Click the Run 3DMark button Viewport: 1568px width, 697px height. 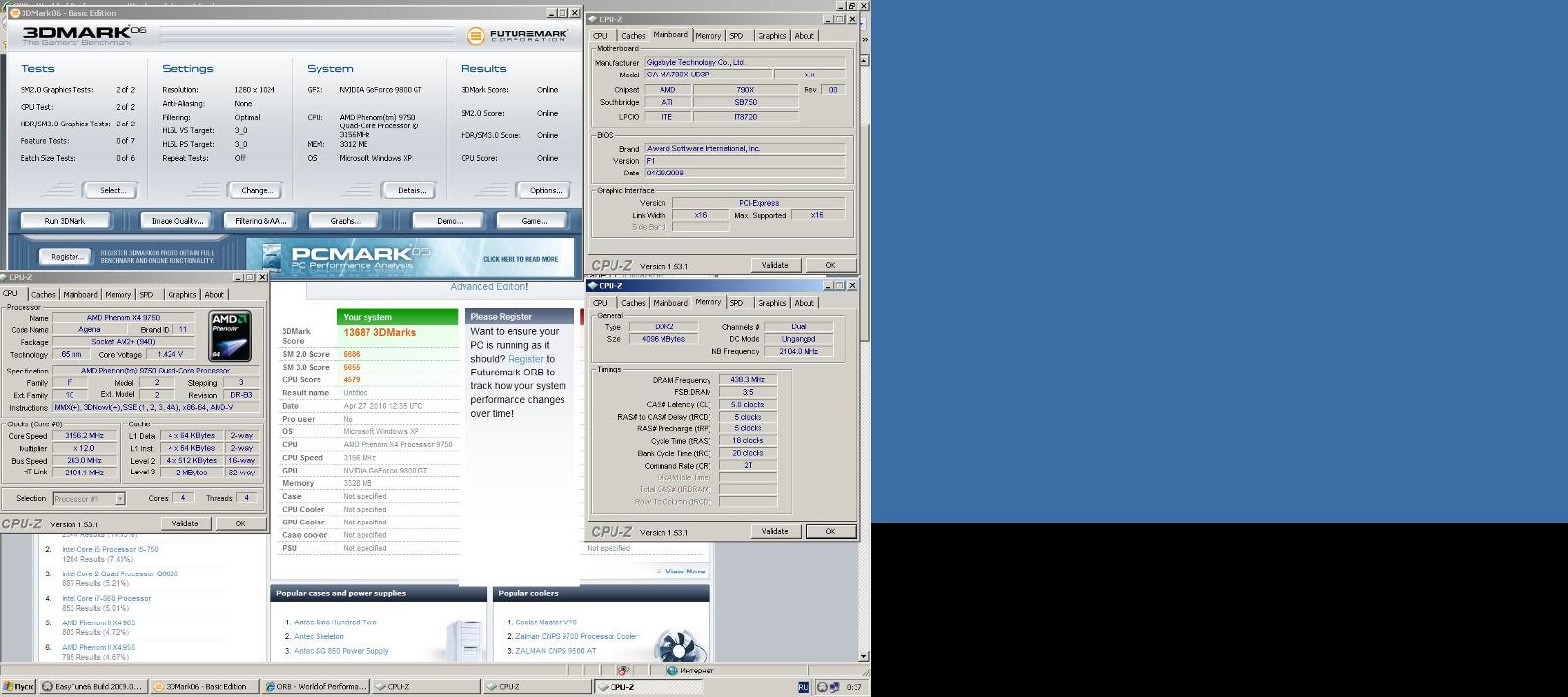[x=65, y=221]
